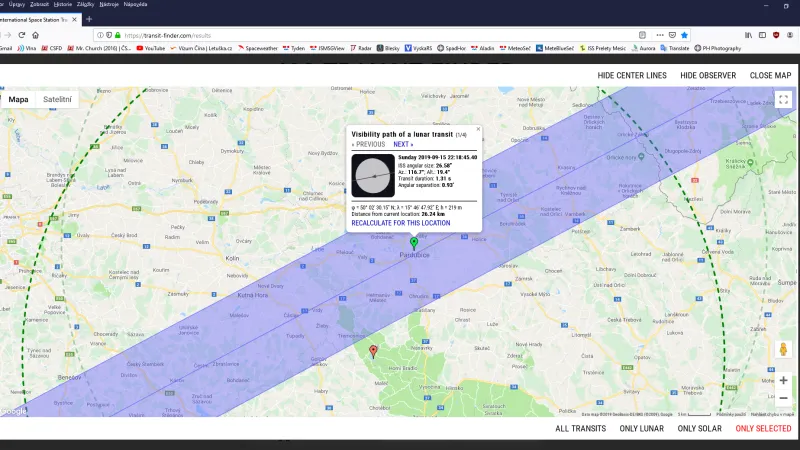Open the Historie menu
800x450 pixels.
pyautogui.click(x=75, y=4)
